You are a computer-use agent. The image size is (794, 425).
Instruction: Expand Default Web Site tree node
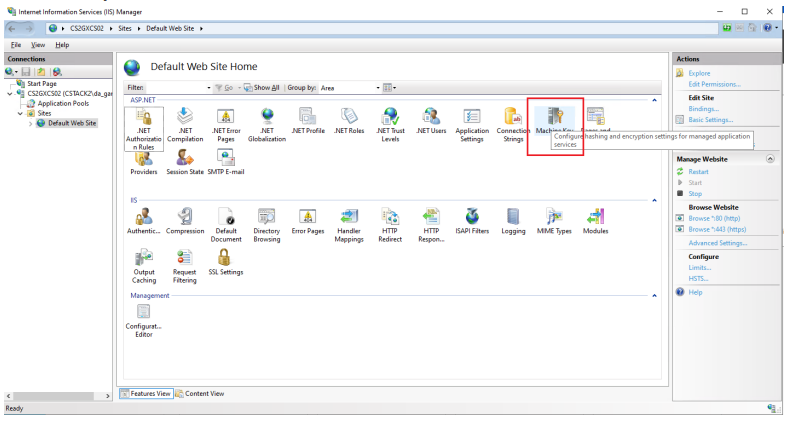[30, 123]
